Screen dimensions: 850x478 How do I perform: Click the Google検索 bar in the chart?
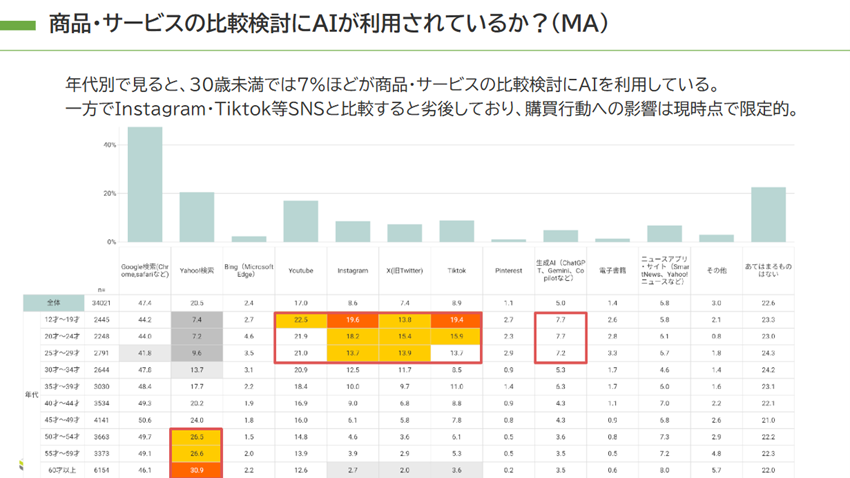(144, 185)
